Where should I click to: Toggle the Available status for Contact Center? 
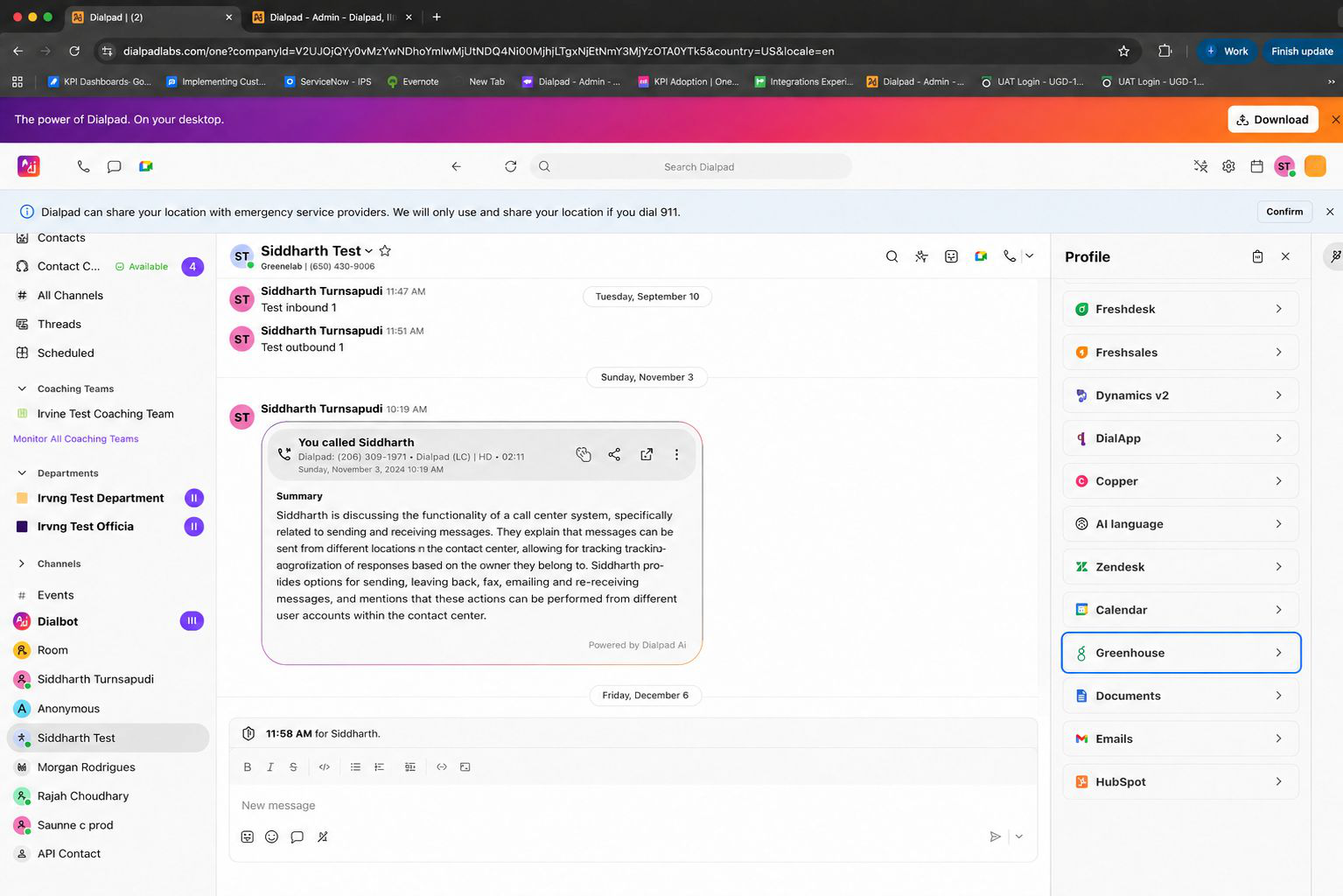[142, 267]
